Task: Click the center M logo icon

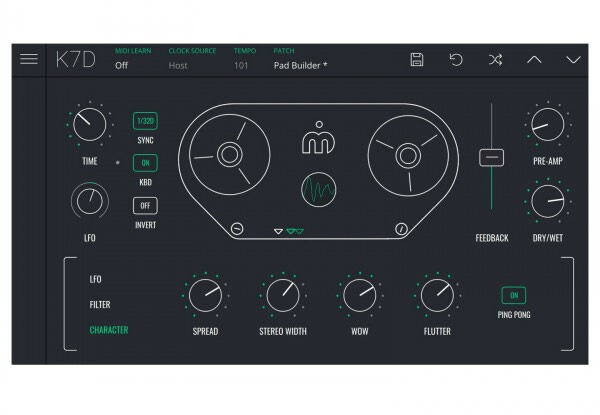Action: coord(319,142)
